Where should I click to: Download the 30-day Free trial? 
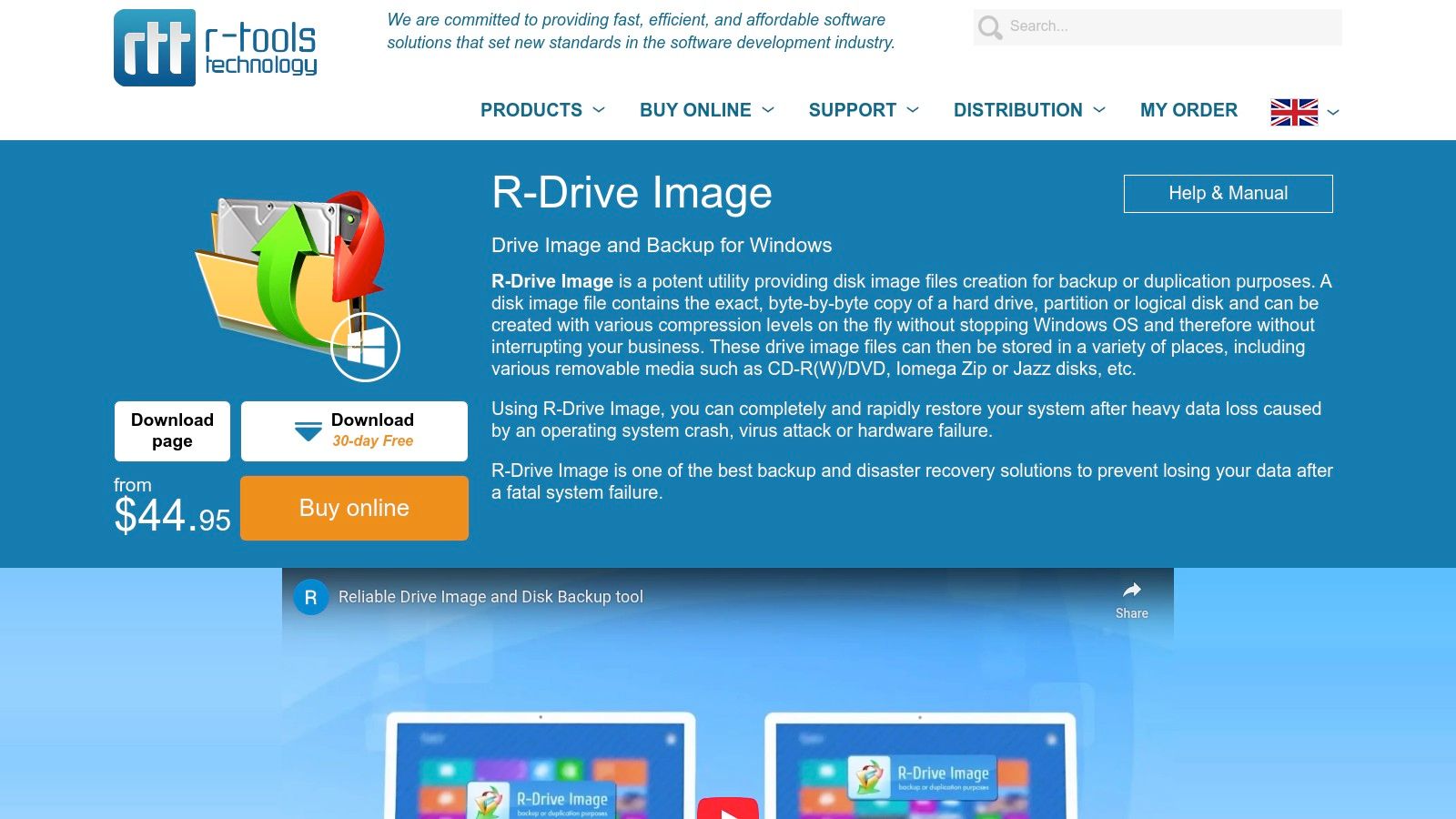click(354, 431)
